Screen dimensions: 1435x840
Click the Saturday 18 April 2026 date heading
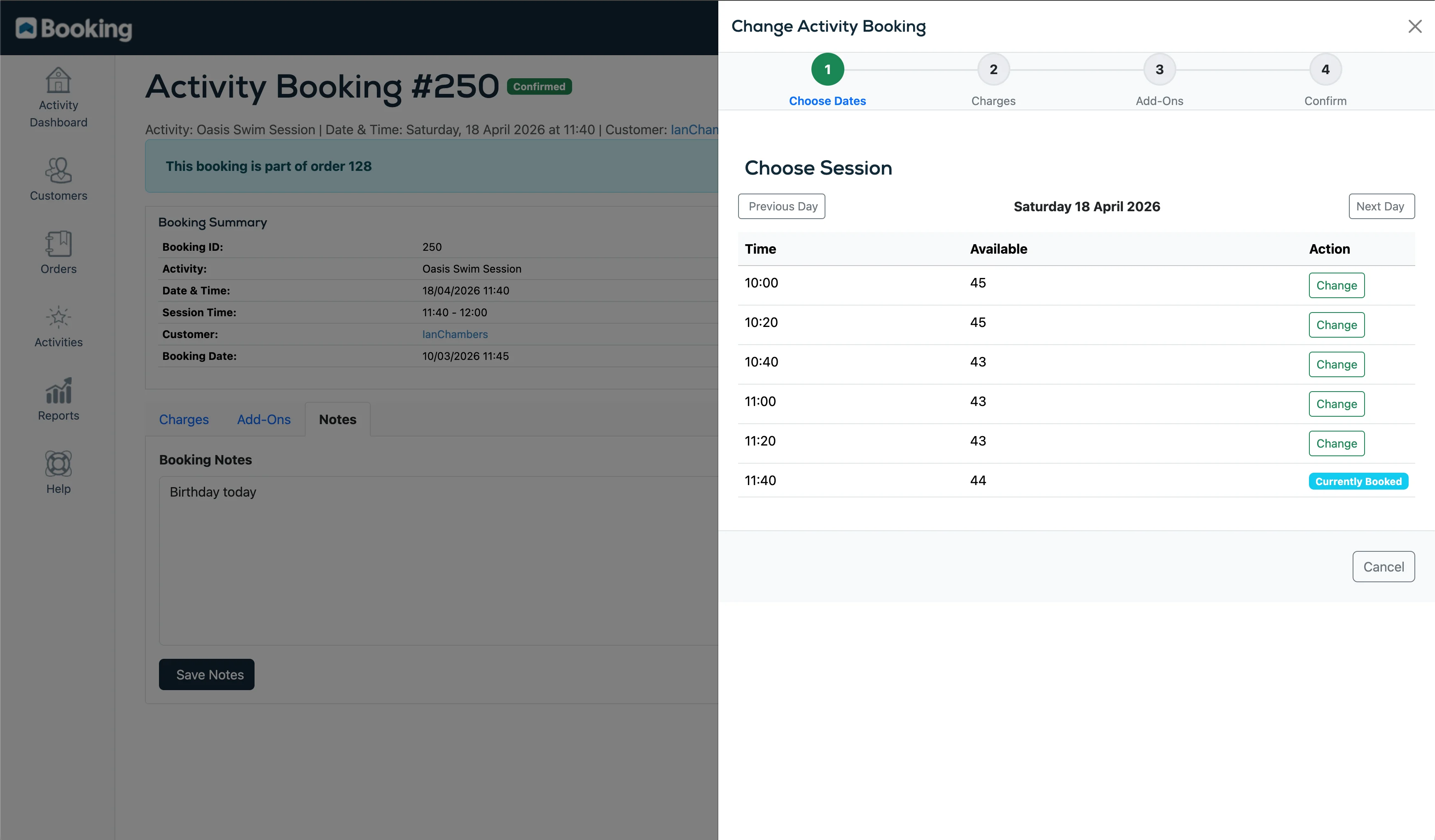pyautogui.click(x=1087, y=207)
